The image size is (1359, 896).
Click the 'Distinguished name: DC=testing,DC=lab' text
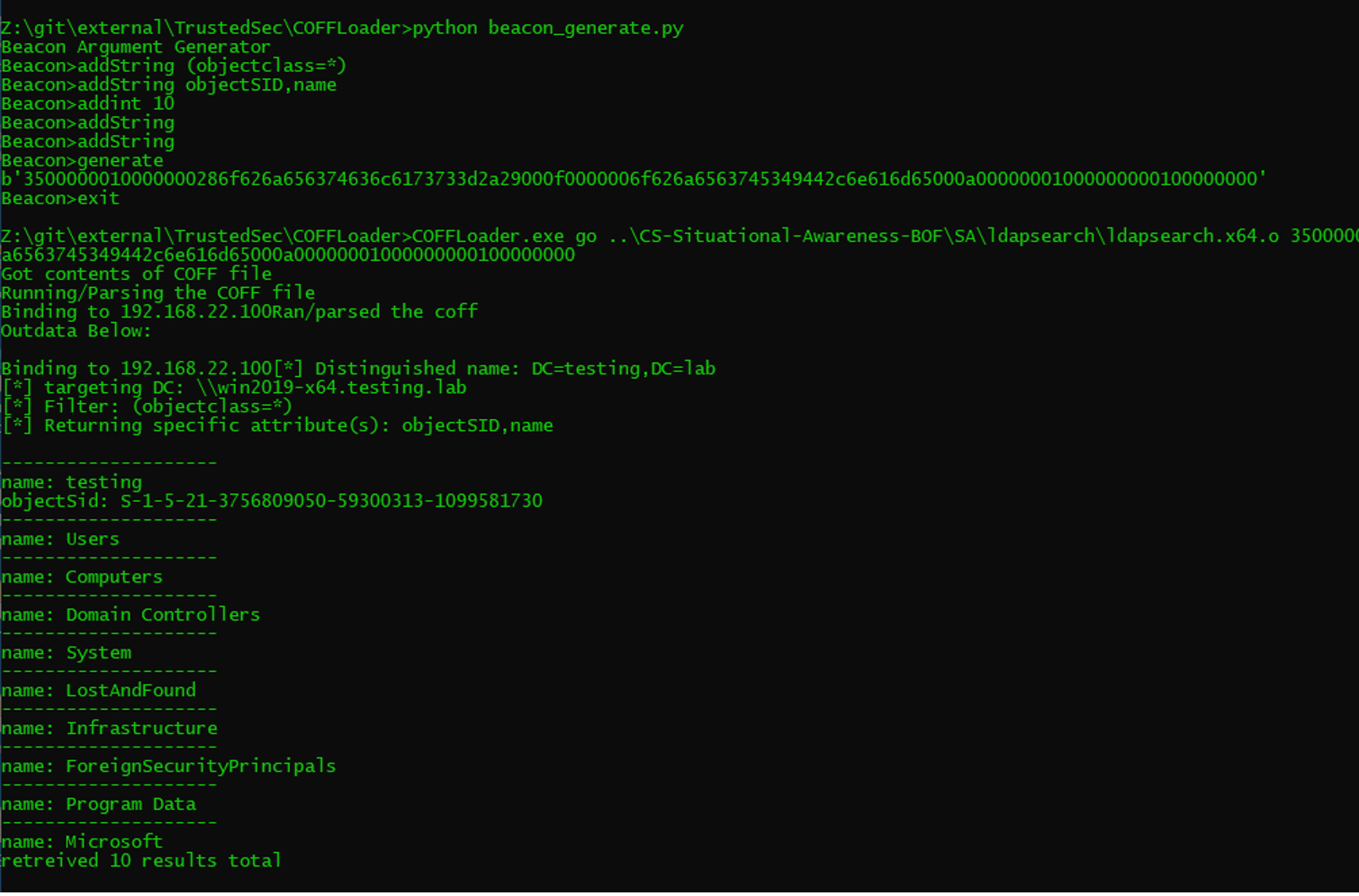point(515,368)
